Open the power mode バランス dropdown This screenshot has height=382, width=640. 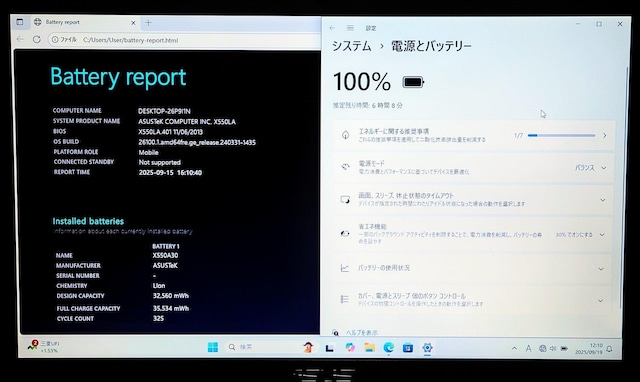click(590, 168)
